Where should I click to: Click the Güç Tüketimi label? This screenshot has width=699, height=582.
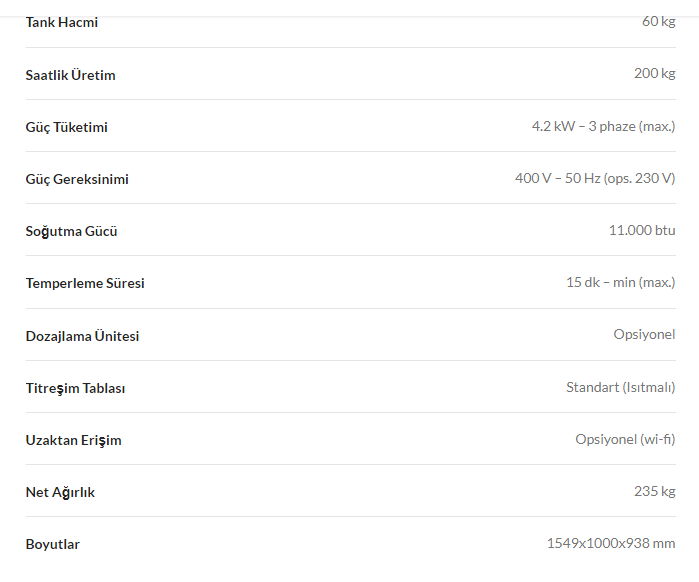click(x=66, y=127)
